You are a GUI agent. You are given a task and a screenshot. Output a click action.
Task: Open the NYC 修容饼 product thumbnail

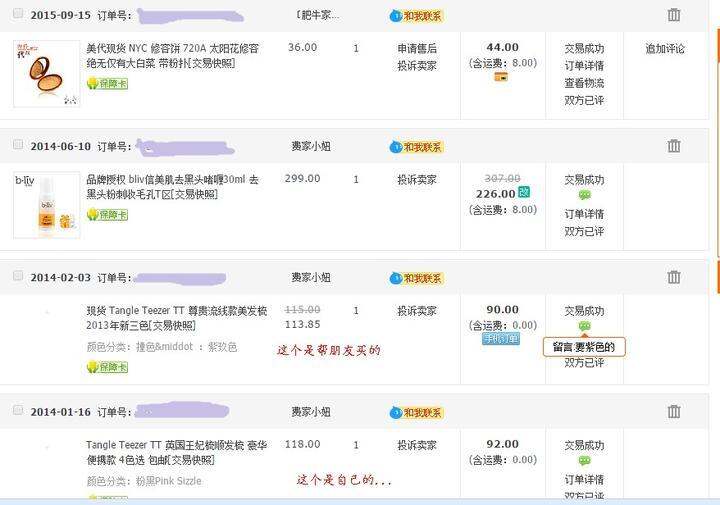(47, 74)
